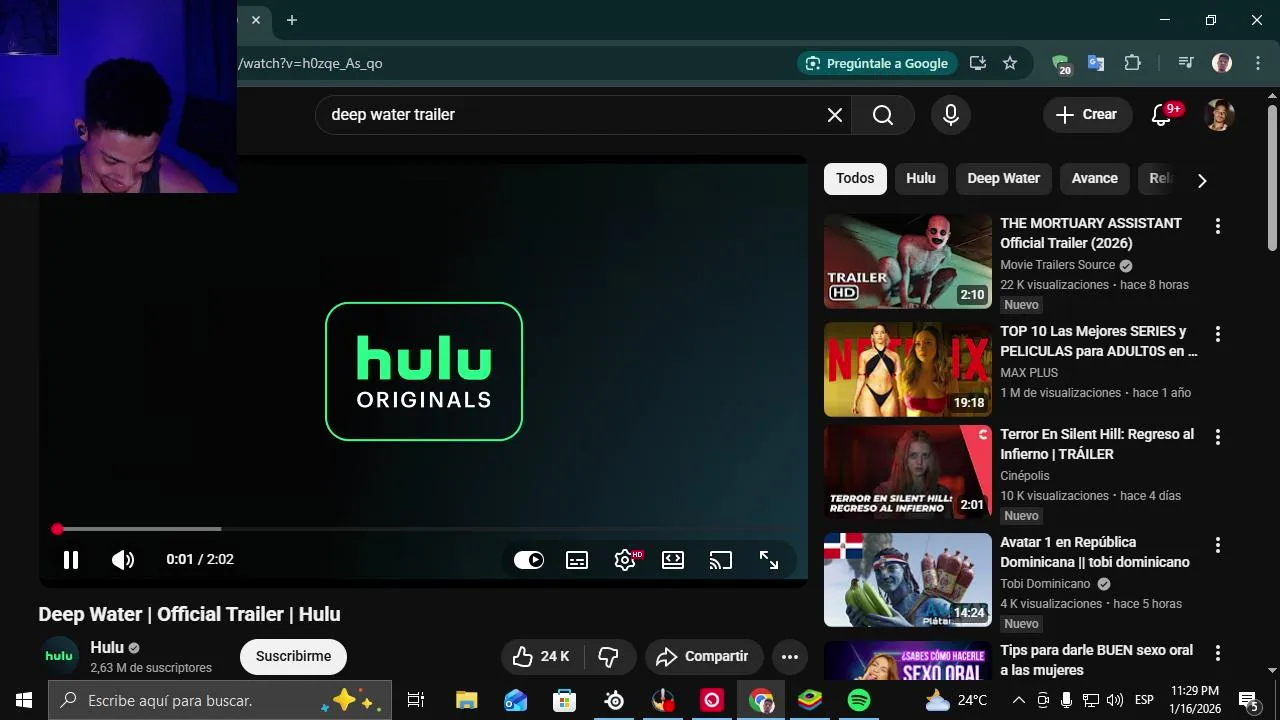Open the Chrome profile avatar

coord(1222,63)
